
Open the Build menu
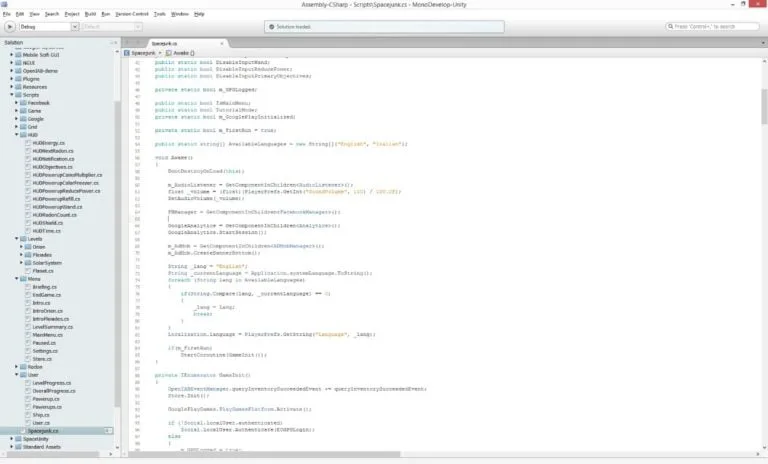click(90, 14)
